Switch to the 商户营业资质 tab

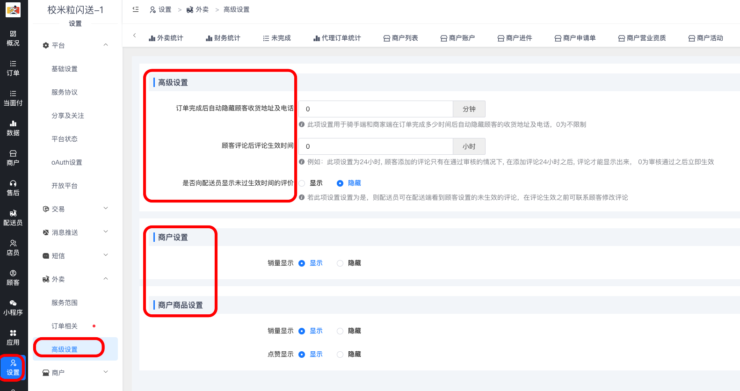tap(642, 38)
